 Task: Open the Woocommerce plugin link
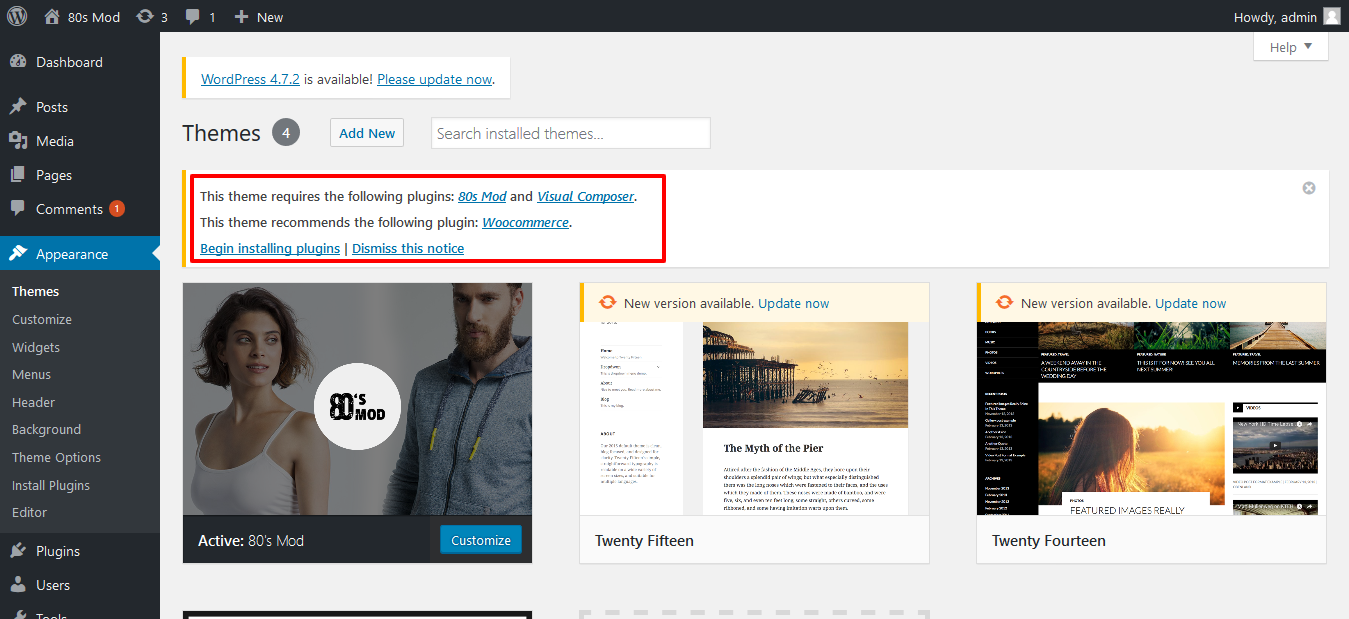tap(526, 223)
